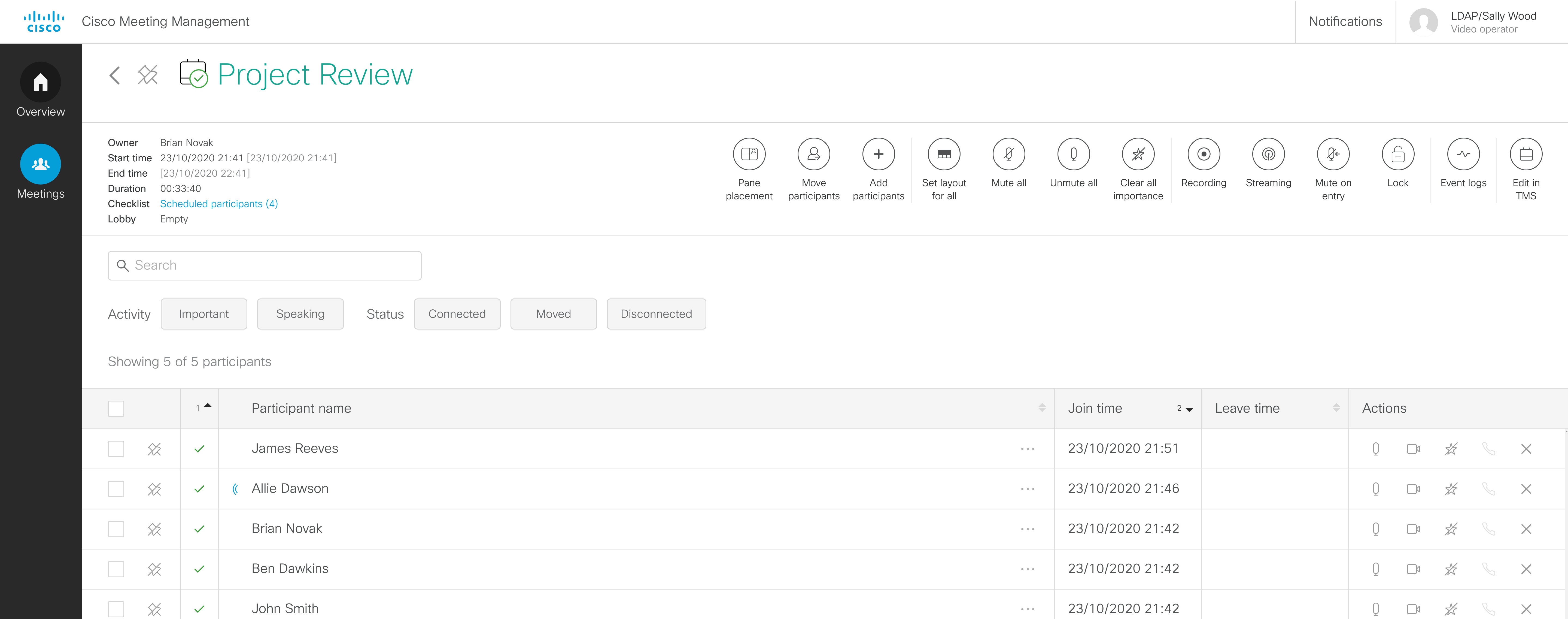
Task: Disconnect Brian Novak with X icon
Action: [1526, 529]
